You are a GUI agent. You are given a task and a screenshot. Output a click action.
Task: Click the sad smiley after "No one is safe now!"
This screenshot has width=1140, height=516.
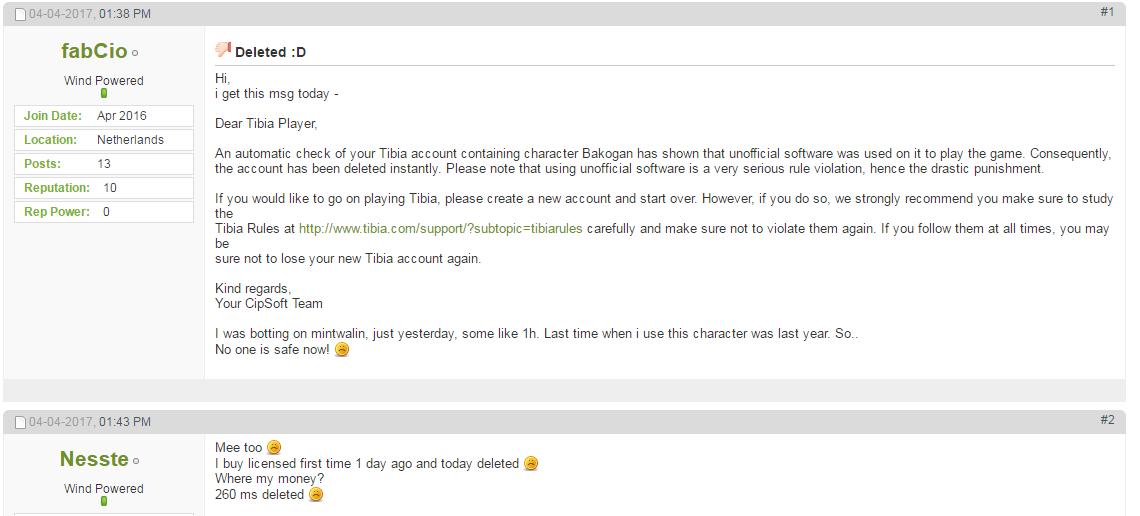(342, 350)
